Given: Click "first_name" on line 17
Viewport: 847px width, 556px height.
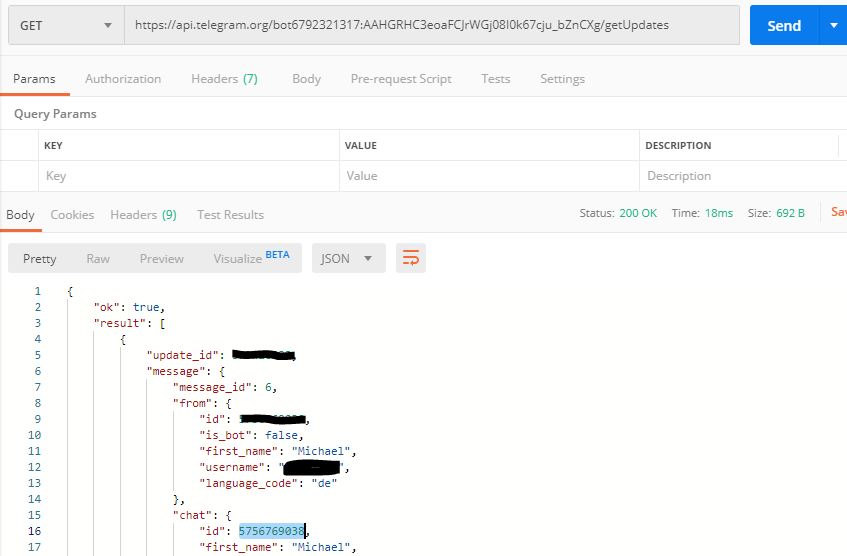Looking at the screenshot, I should pos(239,547).
